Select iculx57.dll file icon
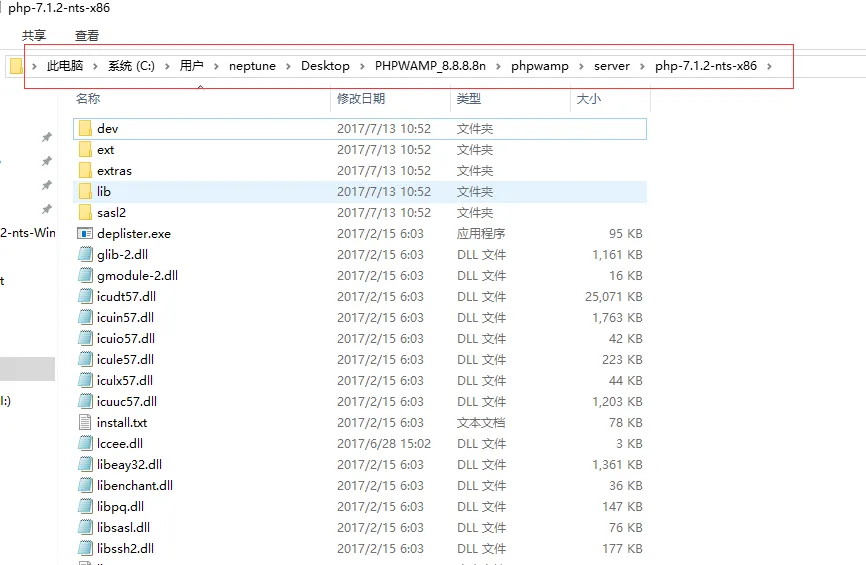The image size is (866, 565). click(85, 381)
